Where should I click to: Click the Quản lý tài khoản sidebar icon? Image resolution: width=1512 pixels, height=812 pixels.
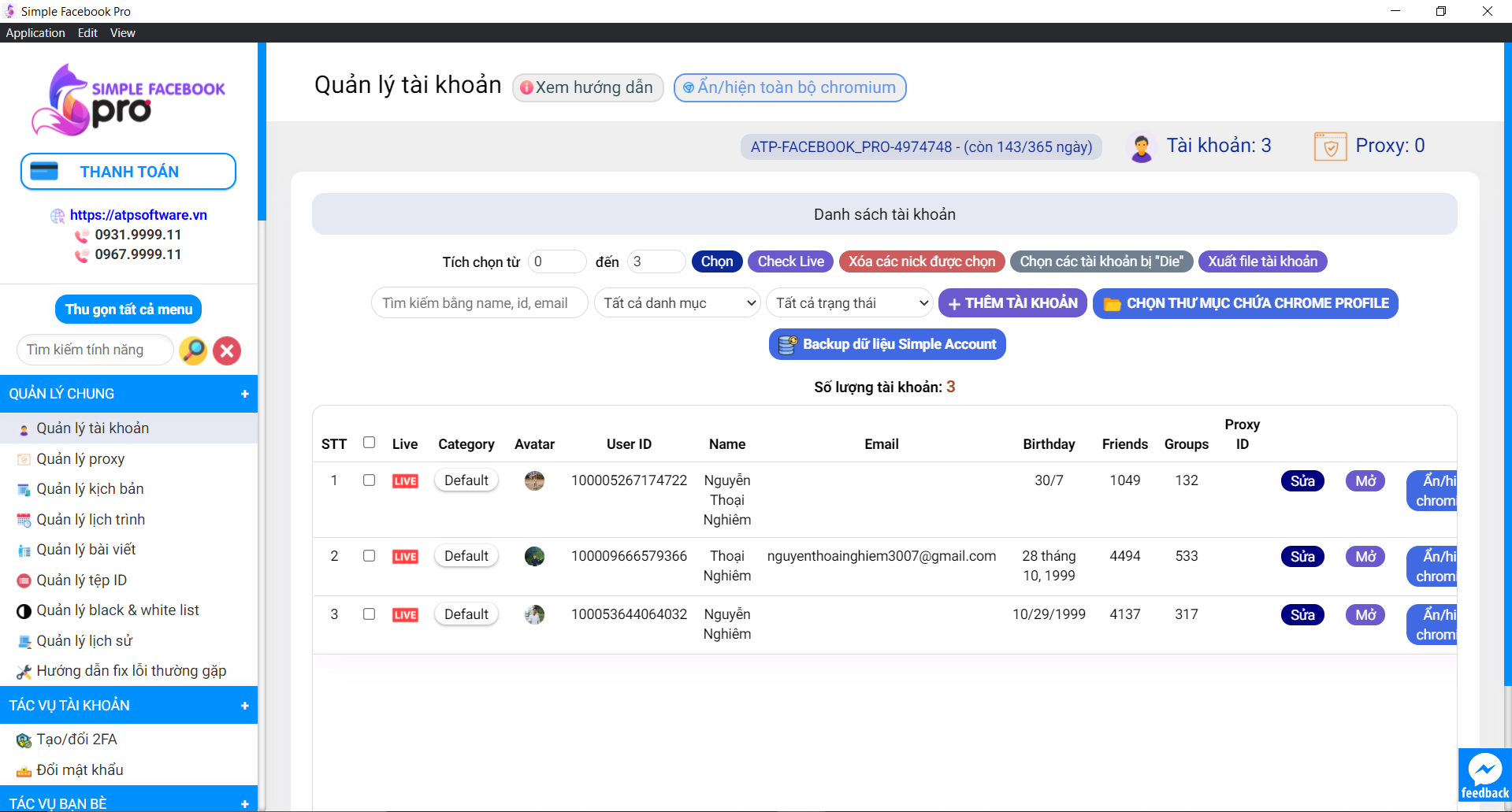[x=24, y=429]
